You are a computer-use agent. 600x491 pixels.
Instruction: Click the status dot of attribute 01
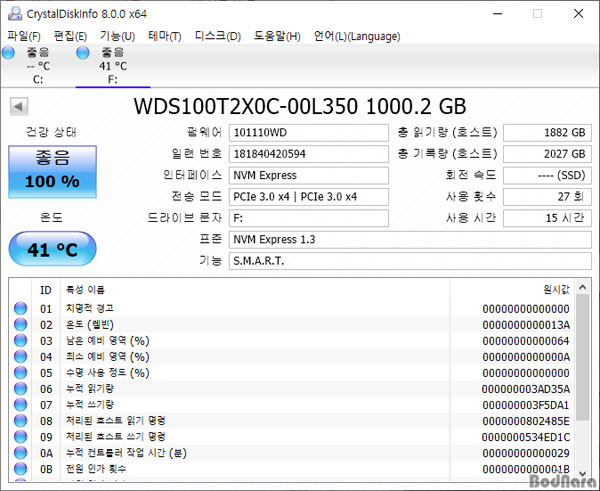coord(21,308)
